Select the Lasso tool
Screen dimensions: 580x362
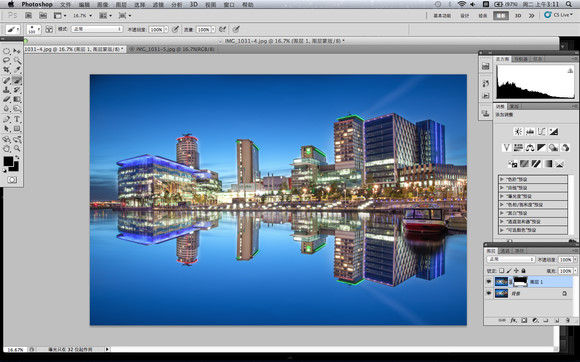7,60
